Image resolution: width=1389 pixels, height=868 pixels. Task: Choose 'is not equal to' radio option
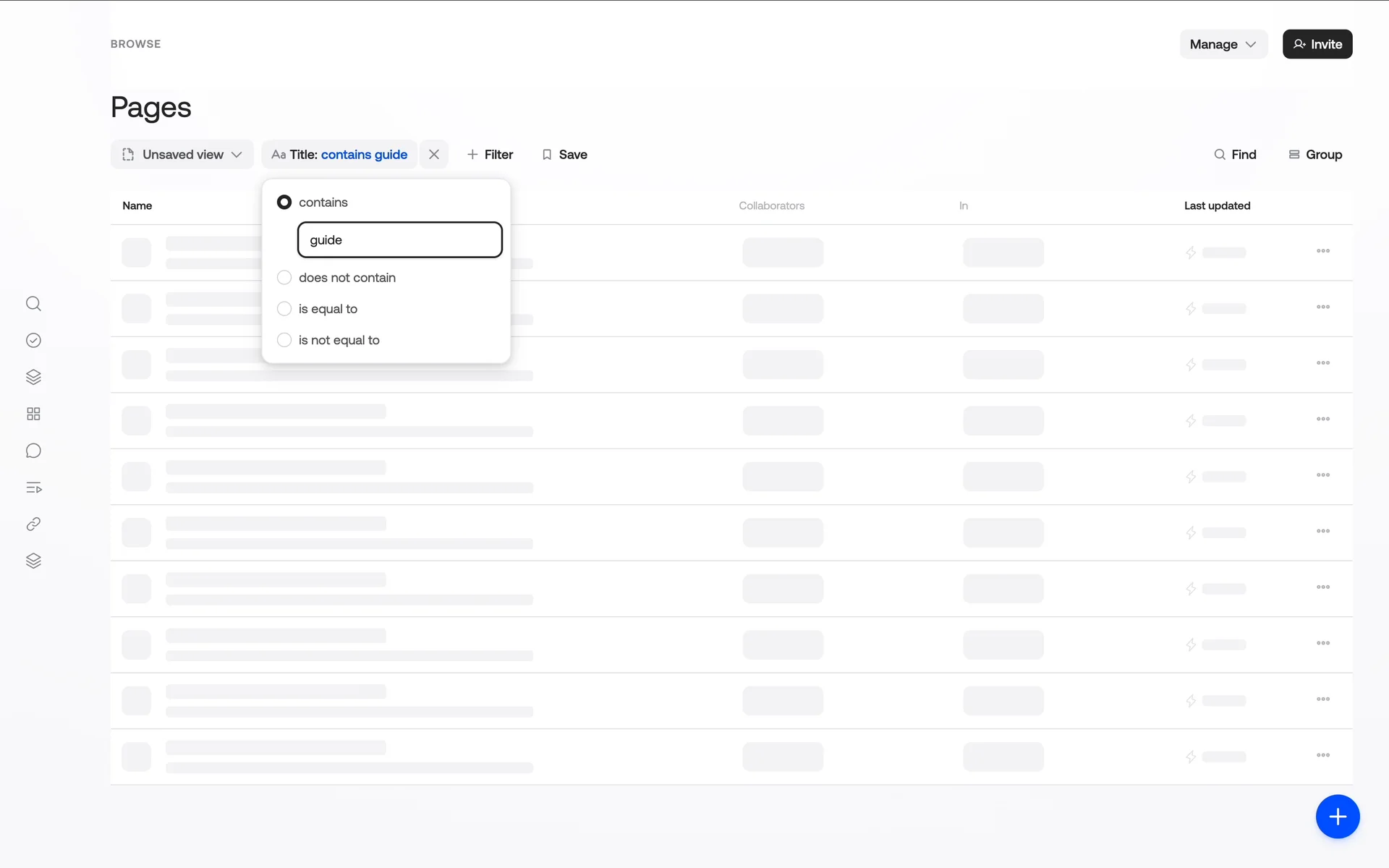point(284,340)
